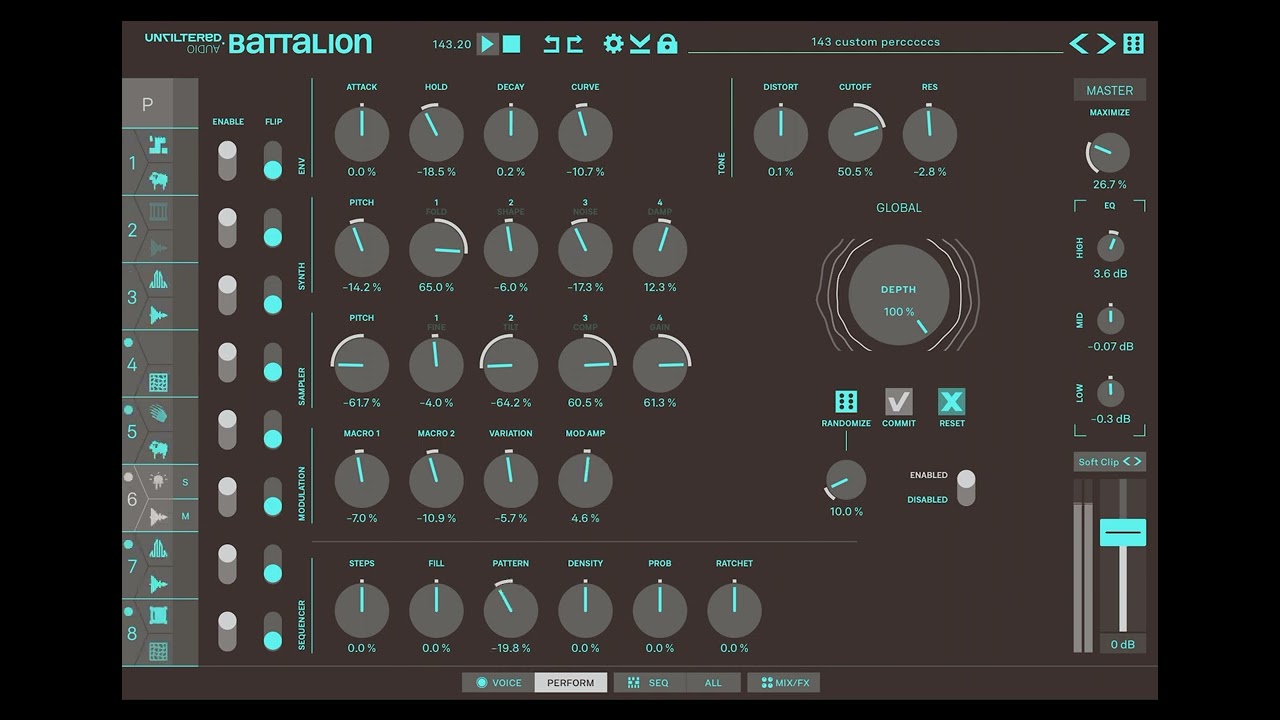Viewport: 1280px width, 720px height.
Task: Switch to the PERFORM tab
Action: click(x=571, y=683)
